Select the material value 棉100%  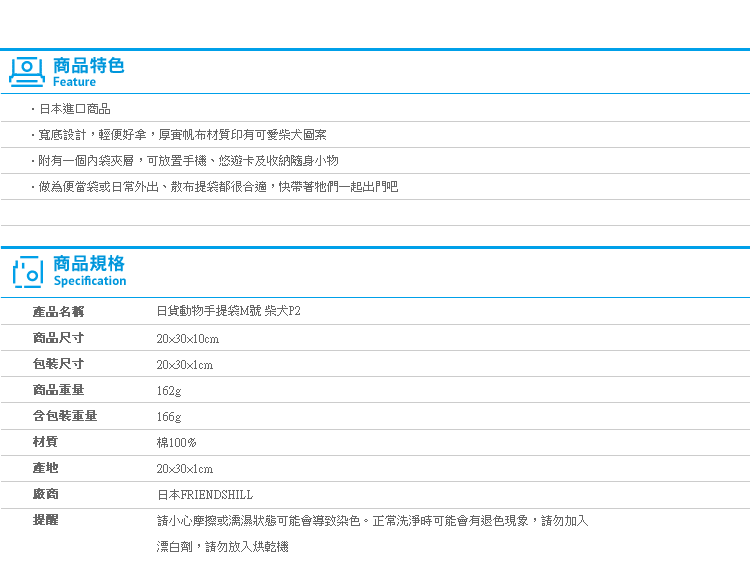tap(176, 443)
